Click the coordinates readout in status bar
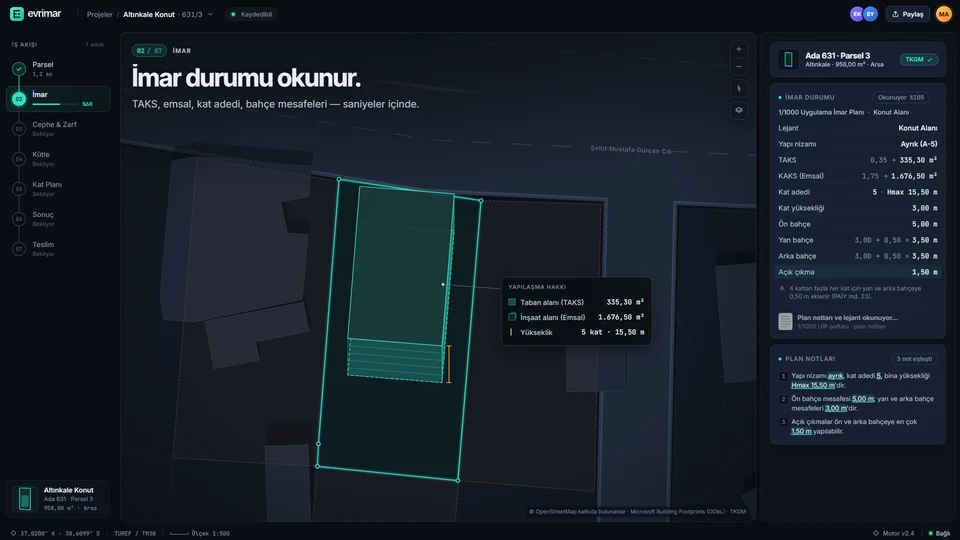The image size is (960, 540). click(55, 533)
